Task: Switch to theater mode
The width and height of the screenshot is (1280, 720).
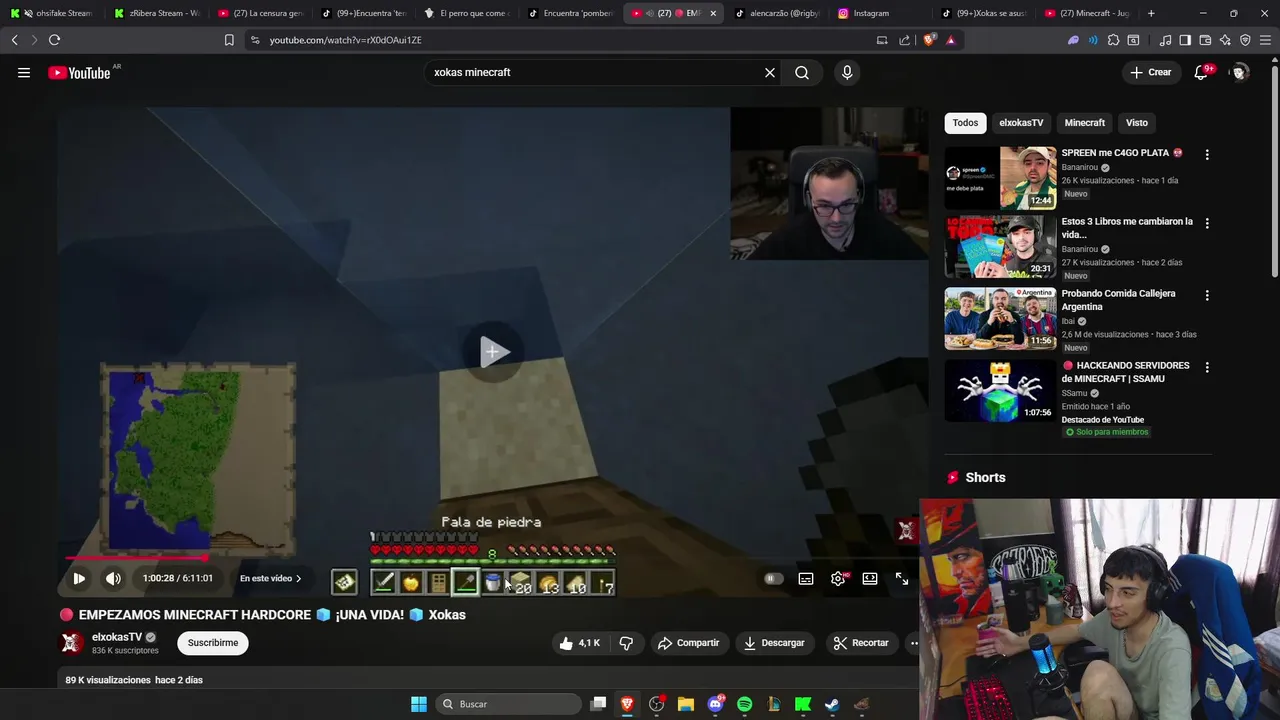Action: point(870,578)
